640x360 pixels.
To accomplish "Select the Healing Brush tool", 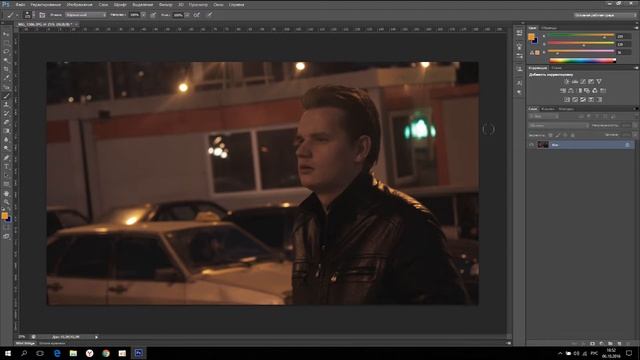I will (6, 87).
